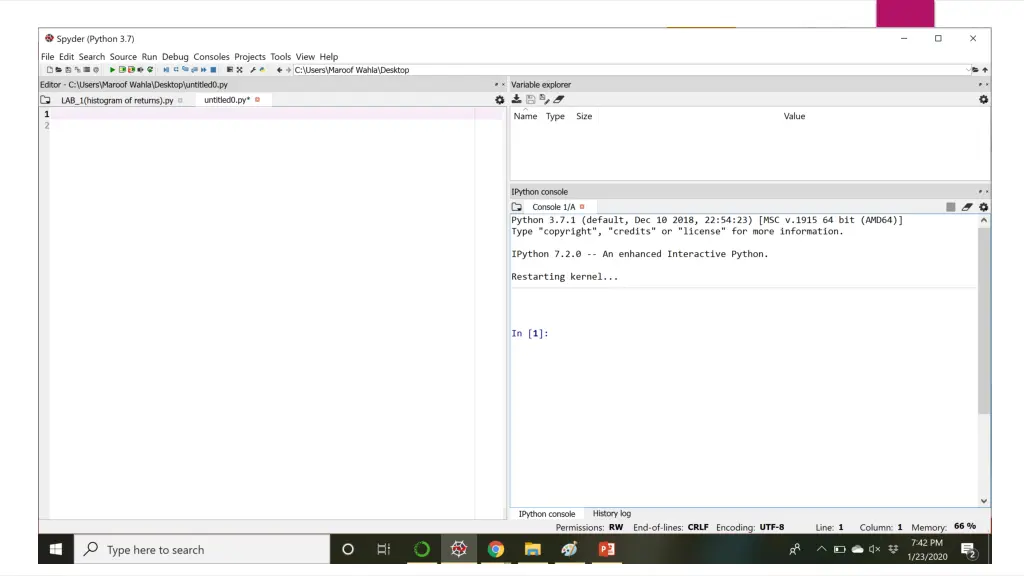Viewport: 1024px width, 576px height.
Task: Open Windows Start menu
Action: coord(56,549)
